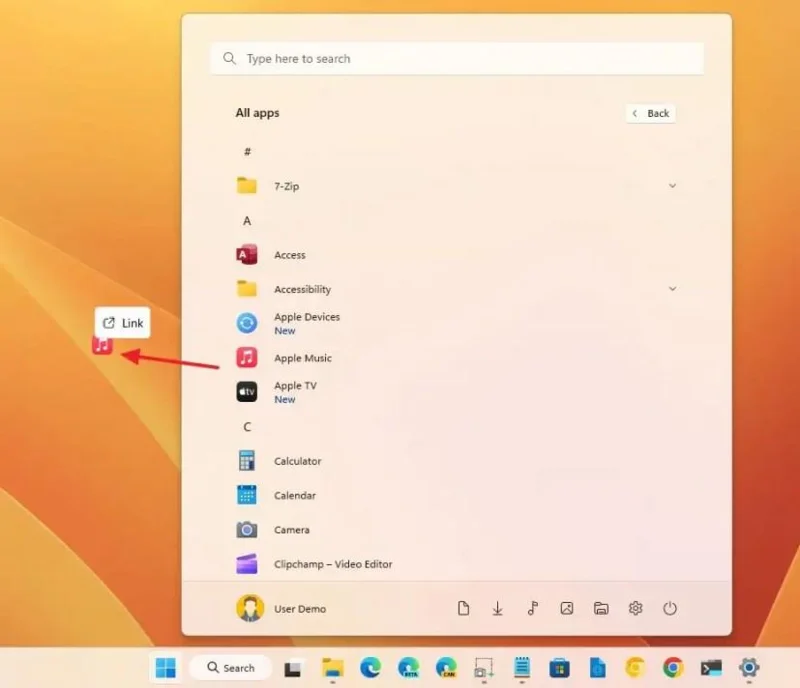Click the '7-Zip' folder name
Screen dimensions: 800x688
(x=286, y=186)
